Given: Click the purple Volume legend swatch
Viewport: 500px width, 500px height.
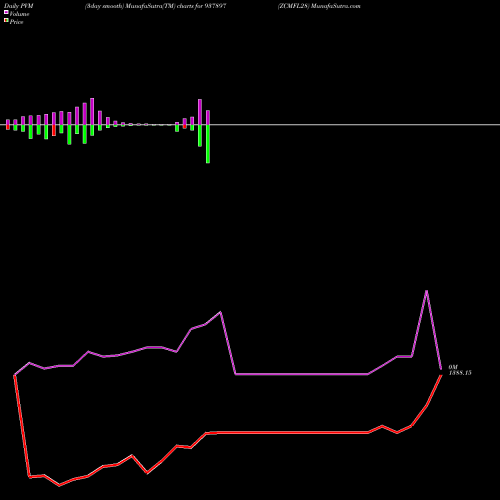Looking at the screenshot, I should (x=6, y=12).
